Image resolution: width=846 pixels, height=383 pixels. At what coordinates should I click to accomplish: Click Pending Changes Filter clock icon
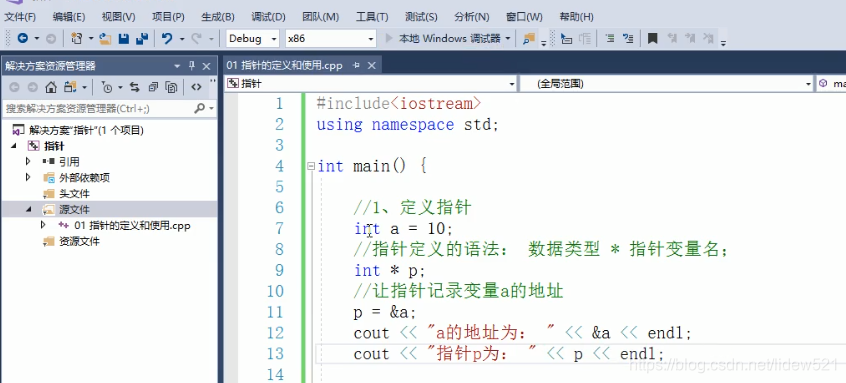click(x=107, y=87)
